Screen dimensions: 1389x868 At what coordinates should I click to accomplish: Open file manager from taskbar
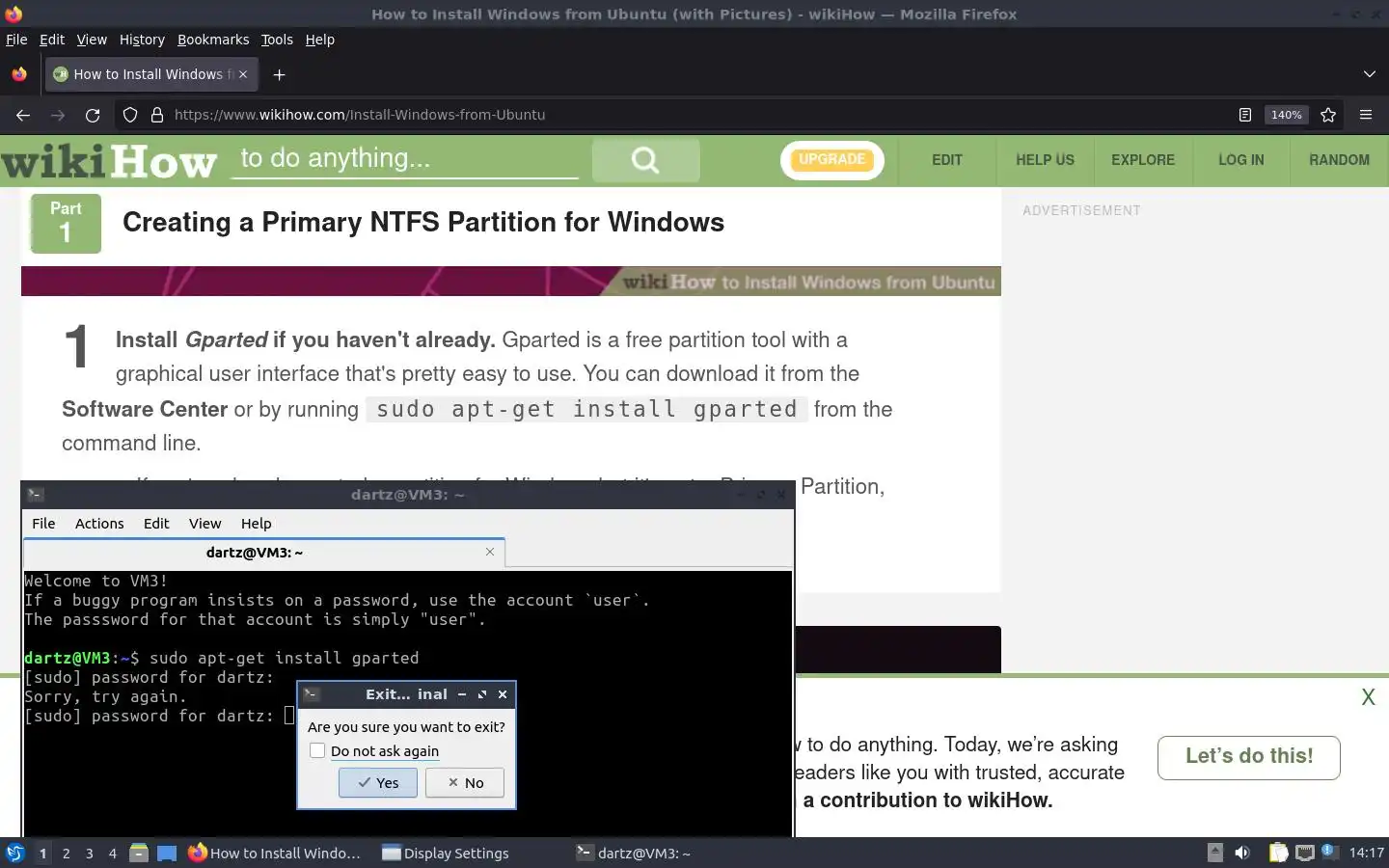[139, 853]
